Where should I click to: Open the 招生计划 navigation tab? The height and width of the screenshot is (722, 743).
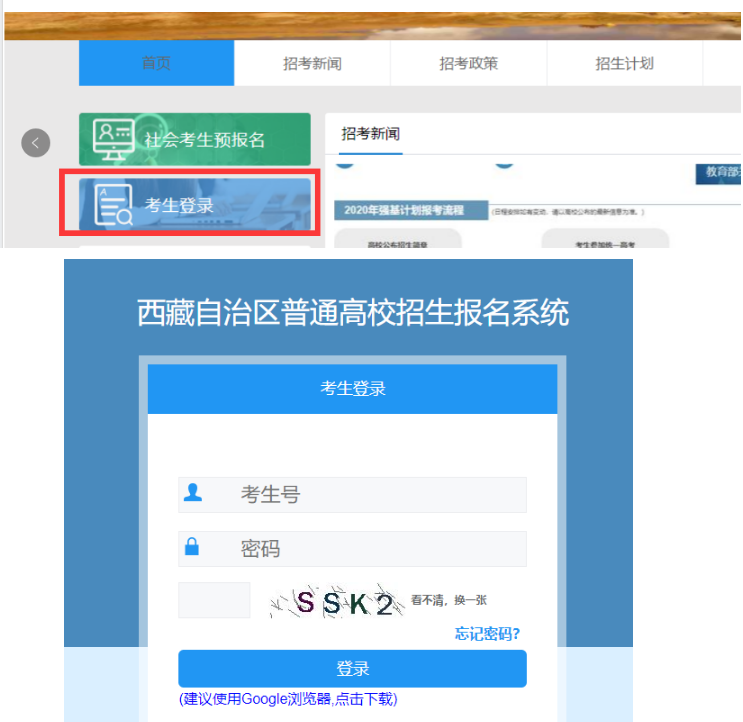tap(624, 63)
